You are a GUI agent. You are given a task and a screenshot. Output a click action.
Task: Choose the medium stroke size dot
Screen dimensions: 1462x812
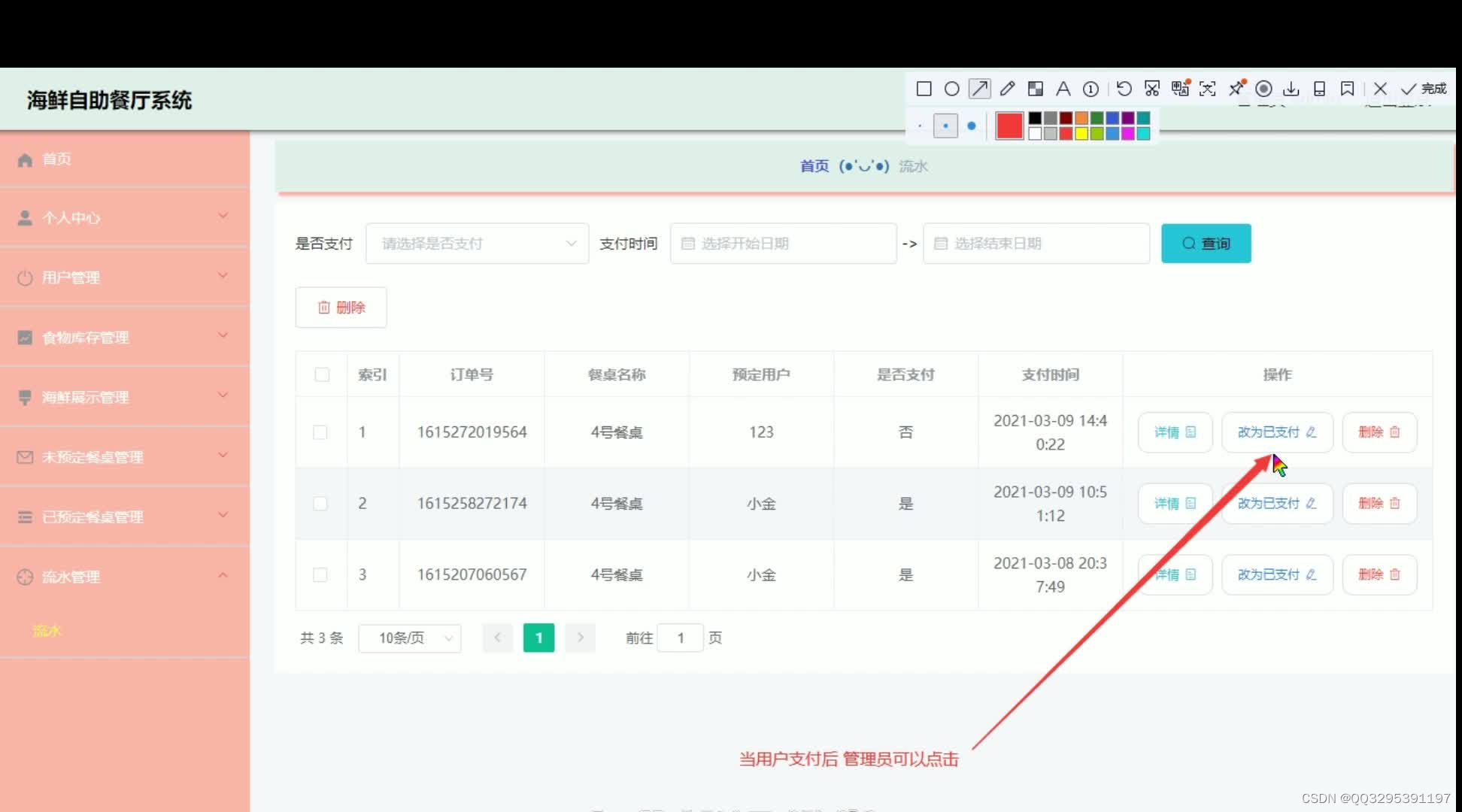[945, 126]
